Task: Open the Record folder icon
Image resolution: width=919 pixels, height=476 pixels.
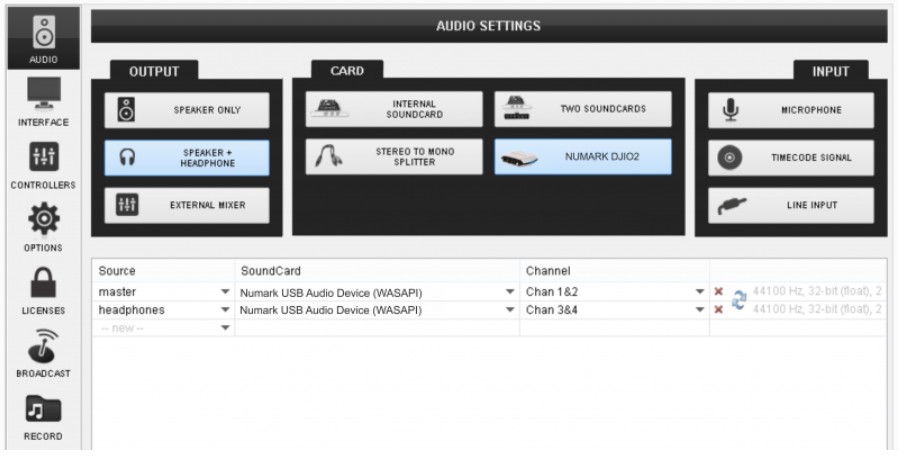Action: click(43, 416)
